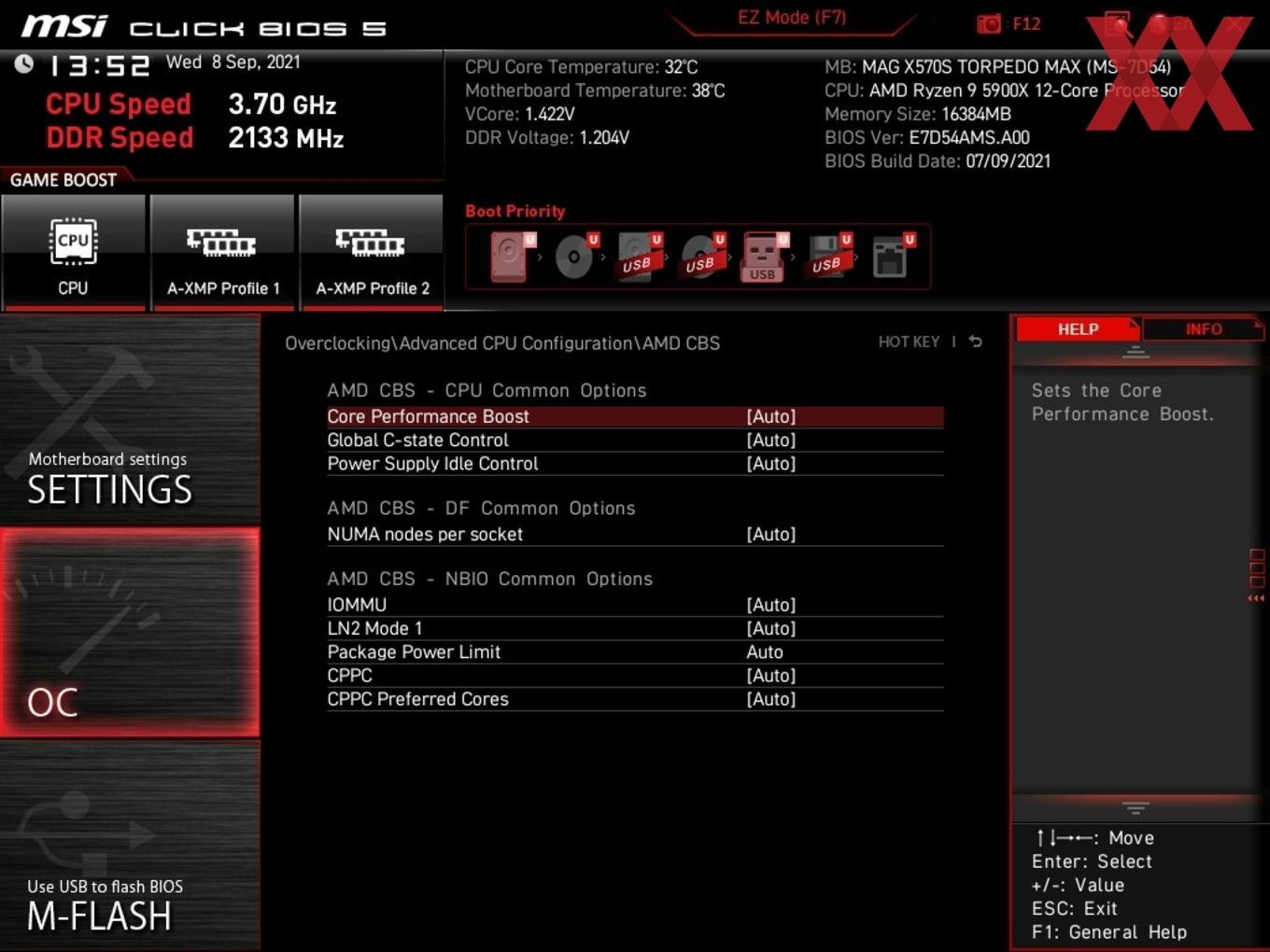Click the BIOS Build Date: 07/09/2021 text
This screenshot has height=952, width=1270.
coord(938,161)
